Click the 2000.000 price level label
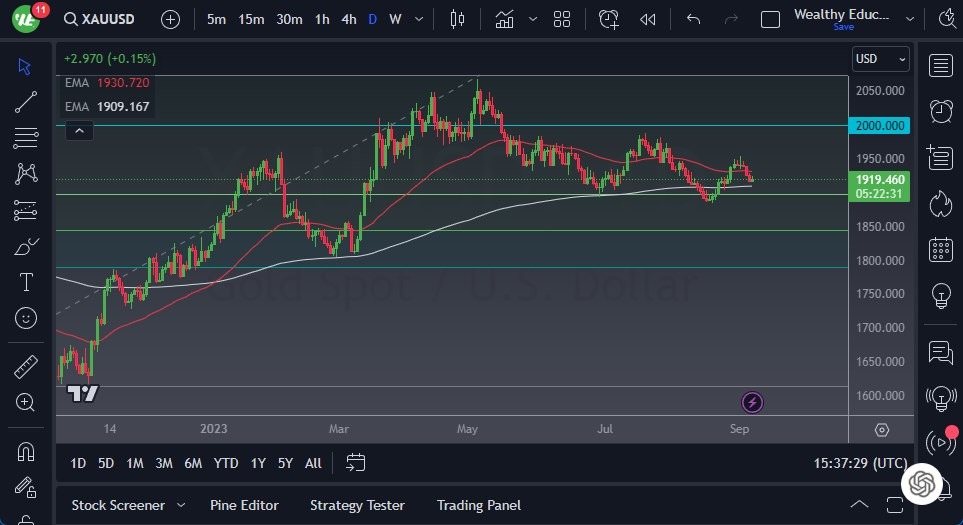This screenshot has height=525, width=963. point(880,126)
